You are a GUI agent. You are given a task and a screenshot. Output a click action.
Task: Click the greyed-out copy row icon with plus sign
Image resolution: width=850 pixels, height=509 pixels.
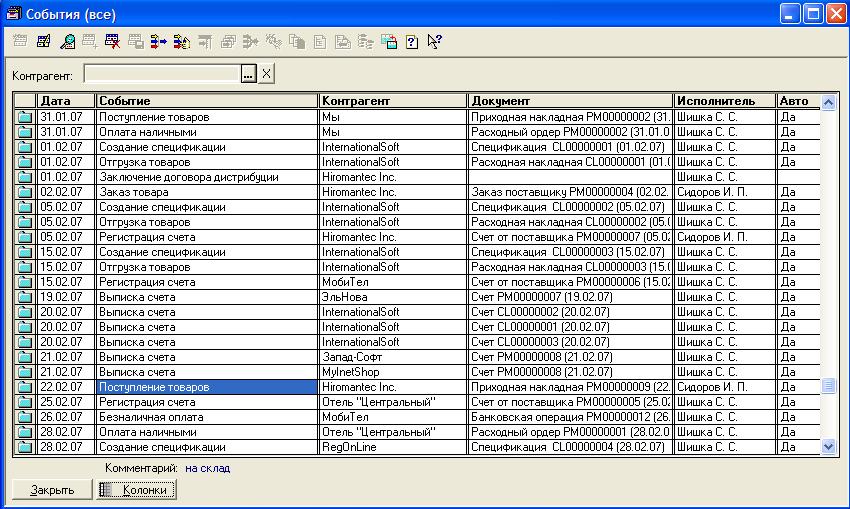[x=89, y=41]
